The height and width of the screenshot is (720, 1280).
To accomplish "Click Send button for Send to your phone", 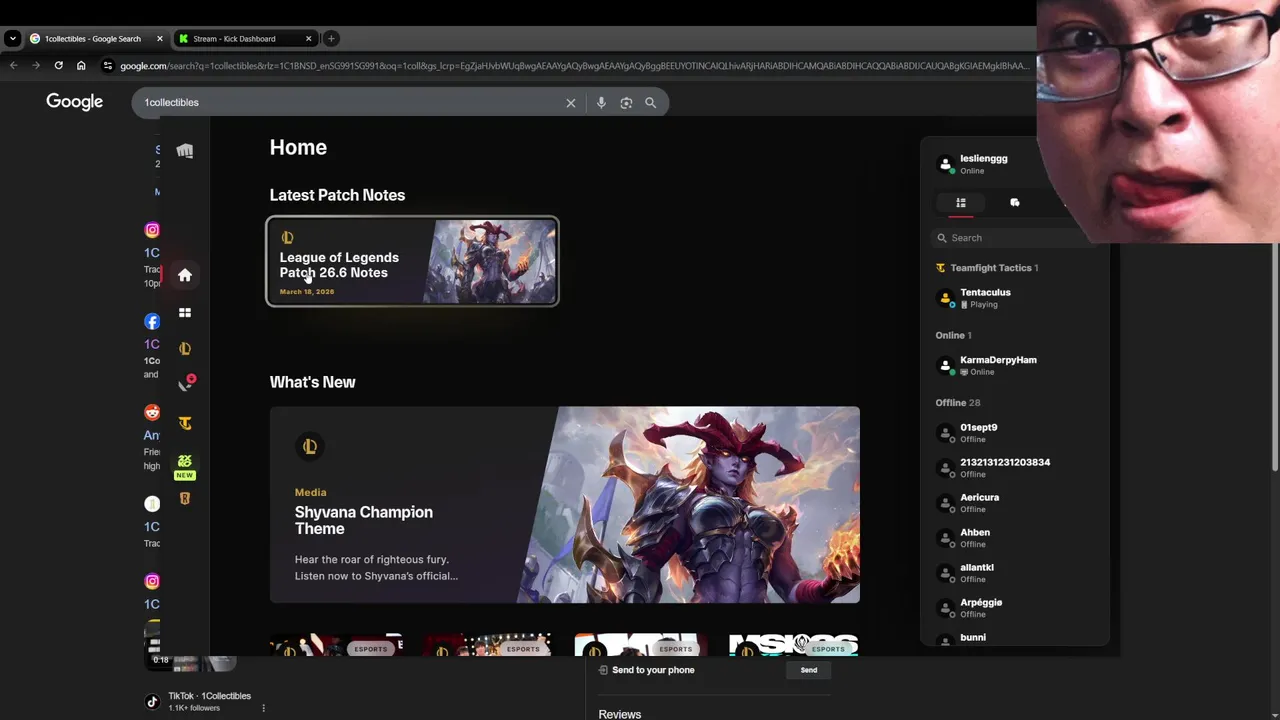I will pyautogui.click(x=808, y=670).
